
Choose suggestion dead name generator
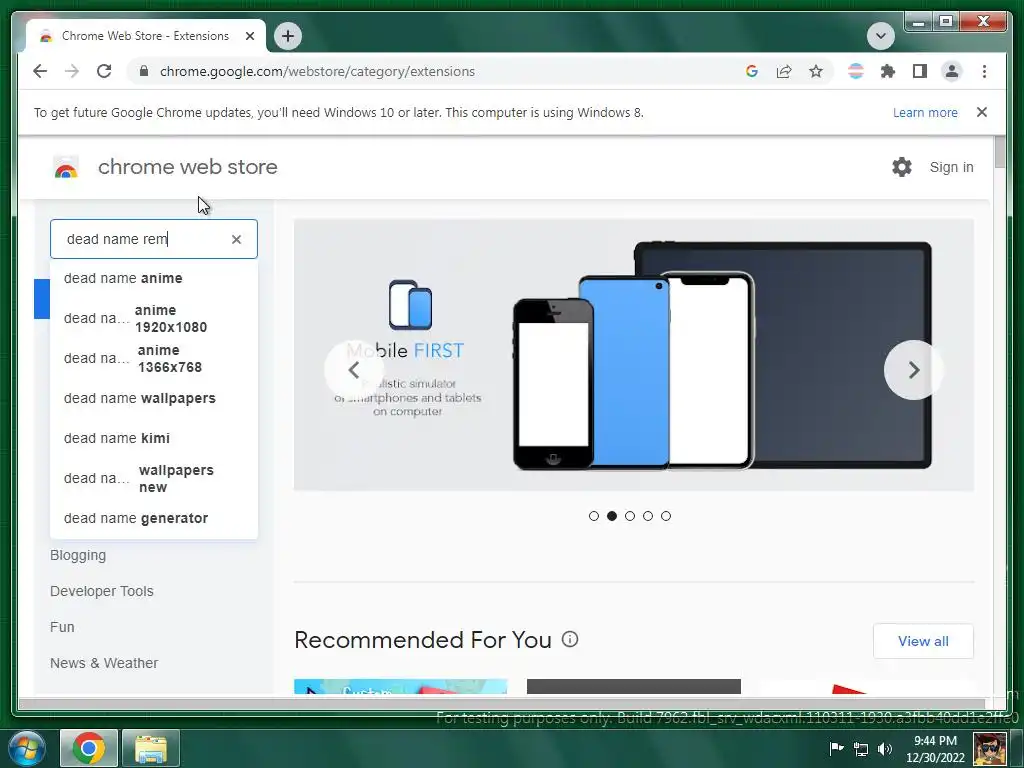(154, 519)
